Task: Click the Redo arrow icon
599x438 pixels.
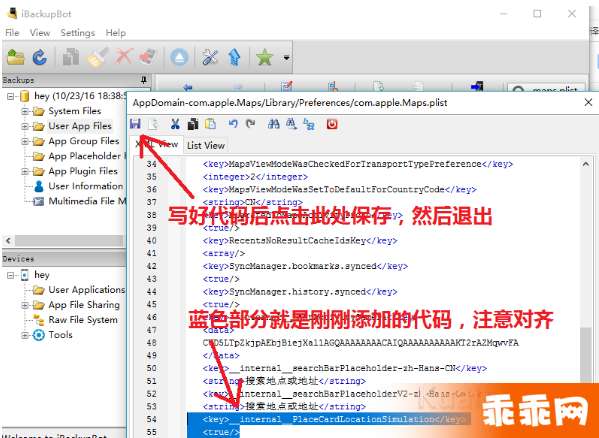Action: [x=251, y=124]
